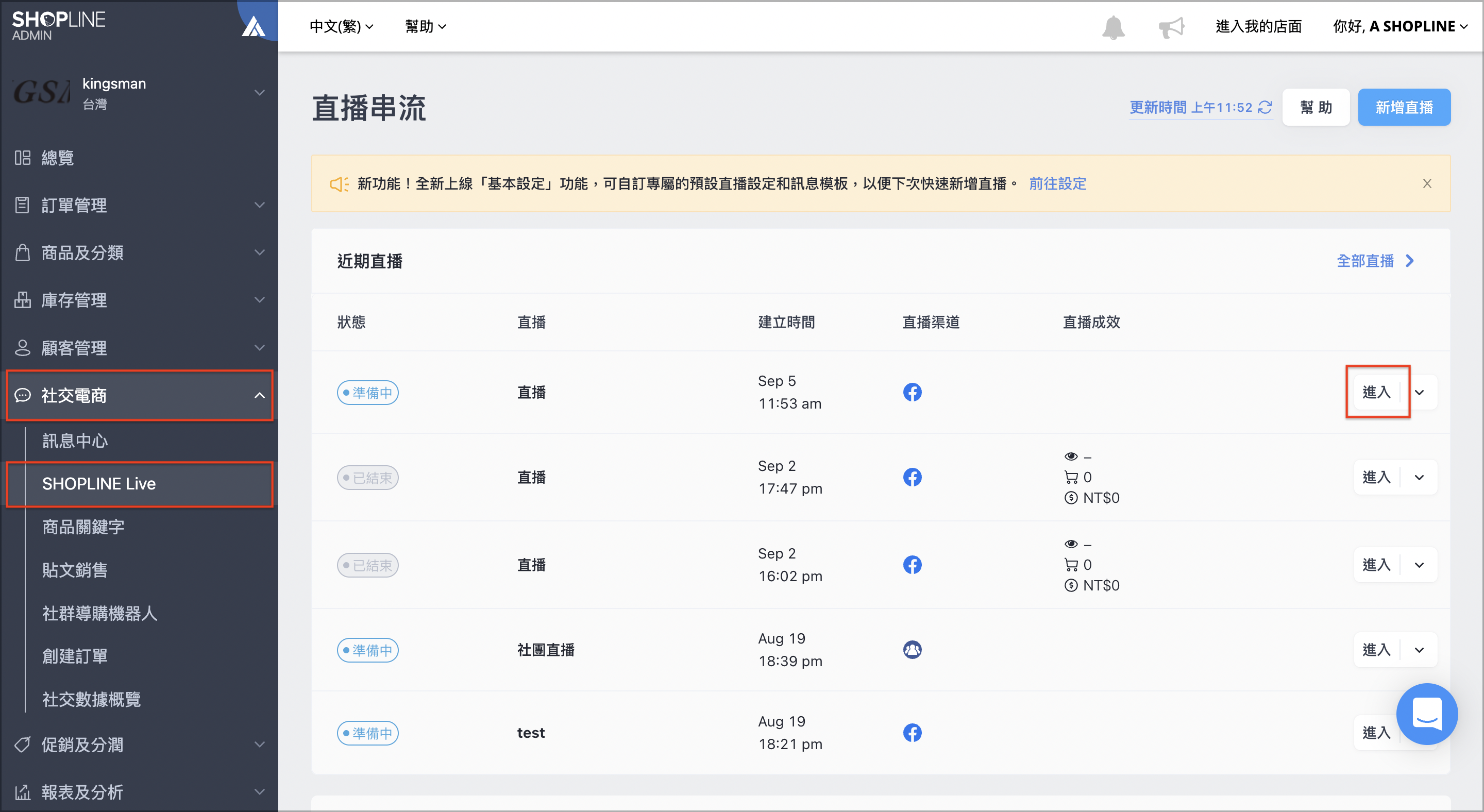Click Facebook icon in Sep 5 row
Image resolution: width=1484 pixels, height=812 pixels.
click(x=912, y=392)
